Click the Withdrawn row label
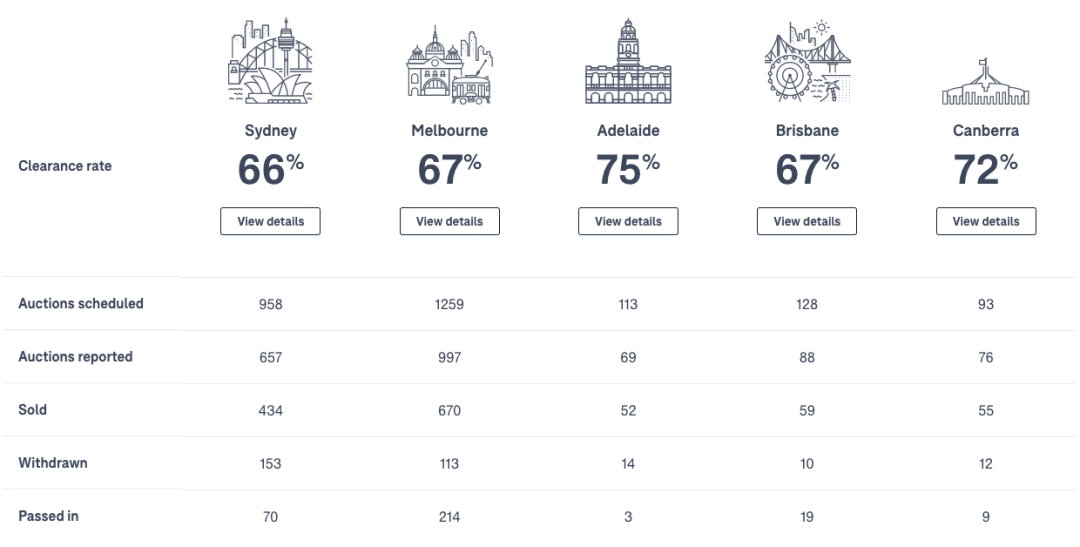Viewport: 1080px width, 547px height. [53, 463]
